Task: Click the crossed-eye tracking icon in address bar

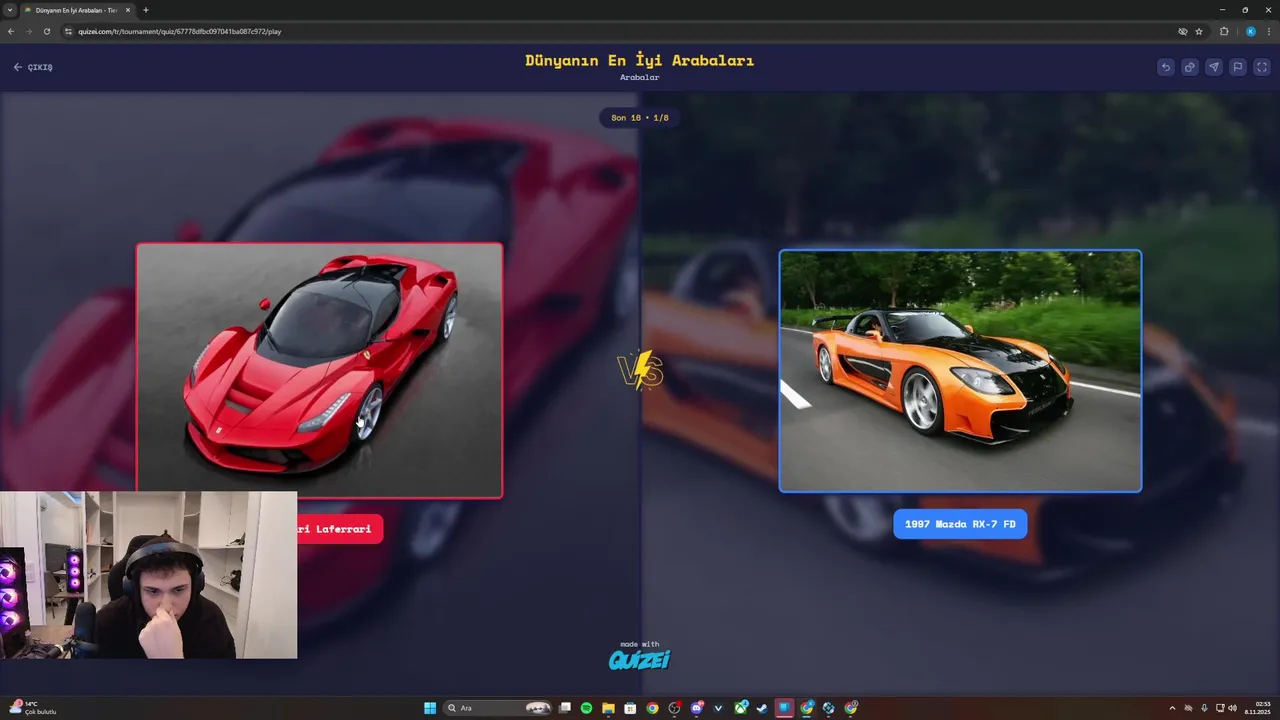Action: (1183, 31)
